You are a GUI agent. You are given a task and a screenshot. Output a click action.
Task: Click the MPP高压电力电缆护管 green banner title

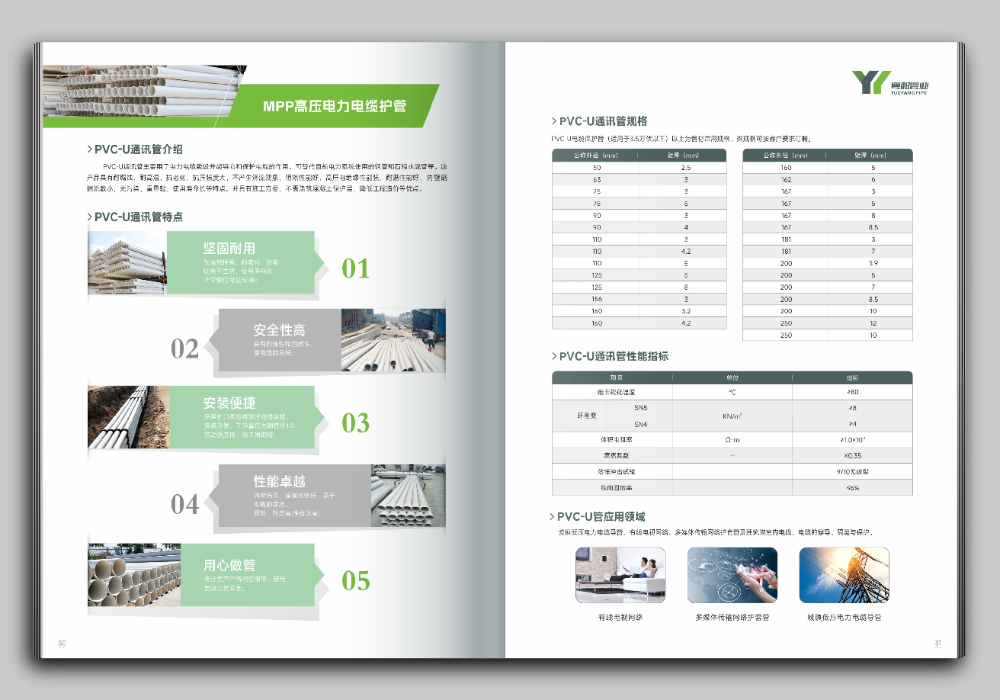point(335,106)
